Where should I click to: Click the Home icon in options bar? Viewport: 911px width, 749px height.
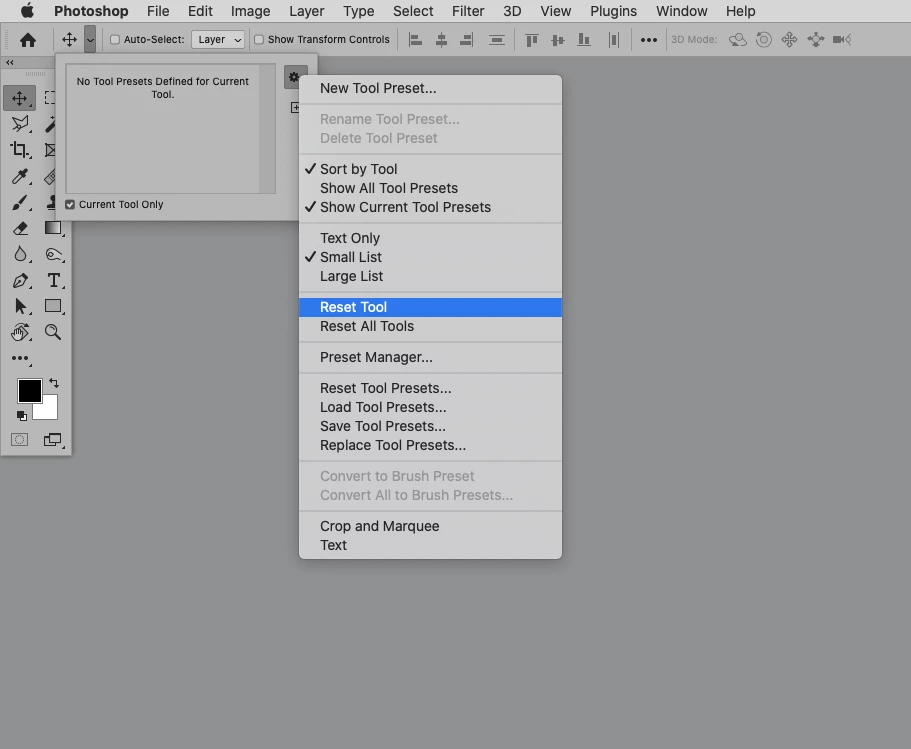click(28, 40)
